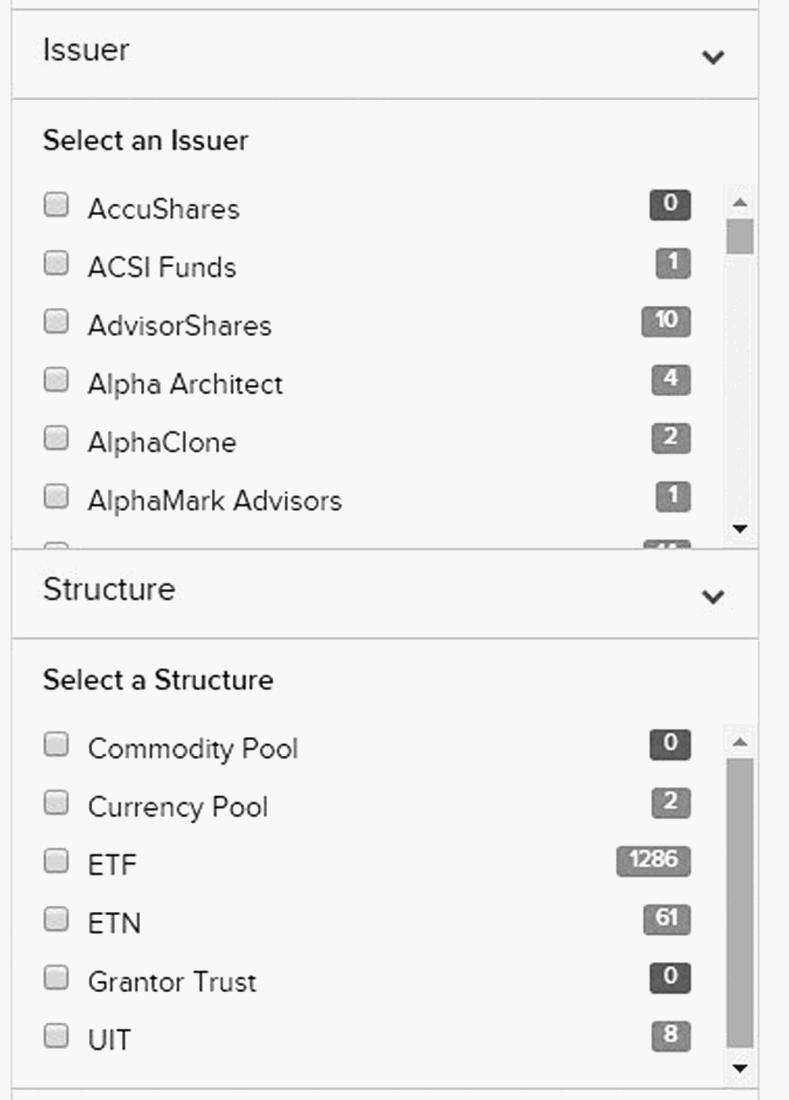
Task: Enable the Alpha Architect filter checkbox
Action: (56, 380)
